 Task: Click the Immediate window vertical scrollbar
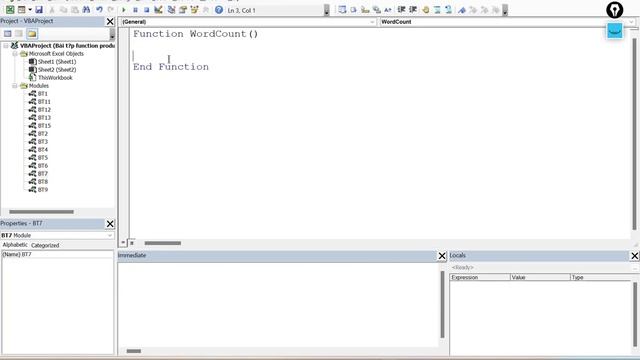click(442, 304)
